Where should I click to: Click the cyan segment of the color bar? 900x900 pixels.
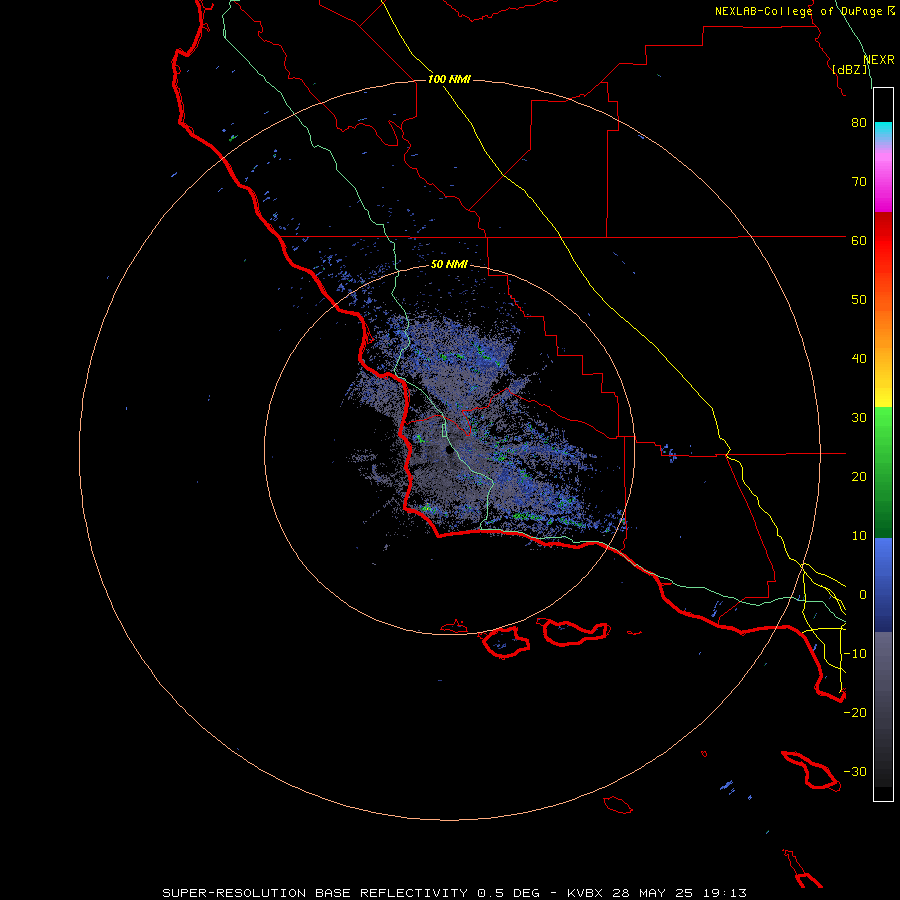point(883,131)
